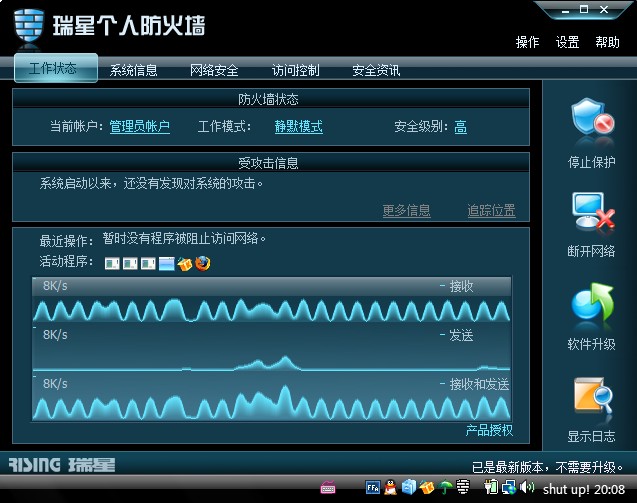
Task: Switch to the 安全资讯 tab
Action: point(376,70)
